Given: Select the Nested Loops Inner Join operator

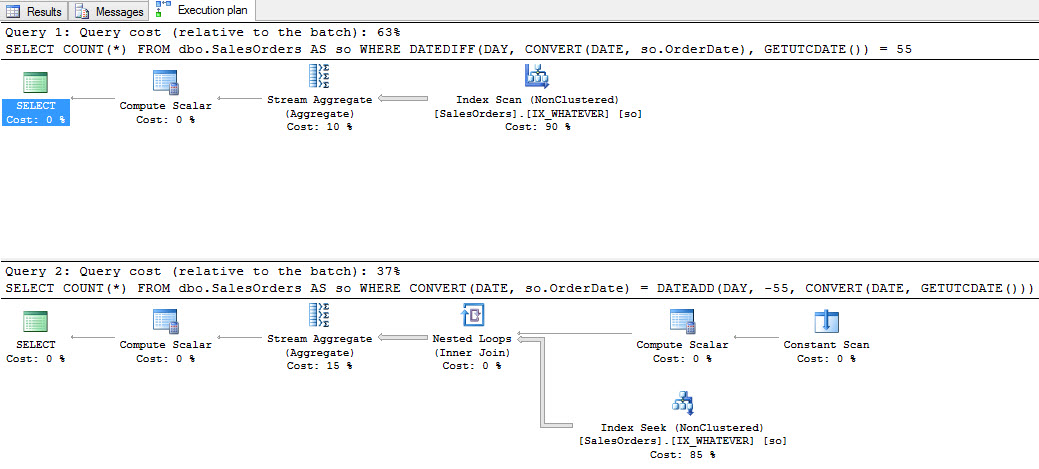Looking at the screenshot, I should coord(472,320).
